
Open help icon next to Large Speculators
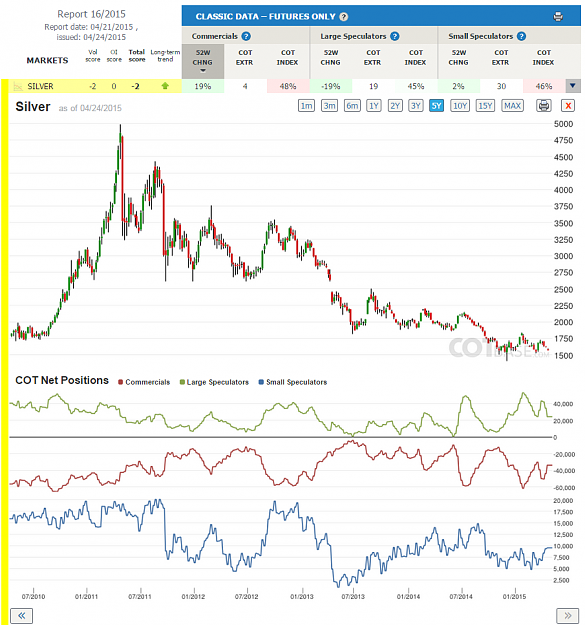395,36
